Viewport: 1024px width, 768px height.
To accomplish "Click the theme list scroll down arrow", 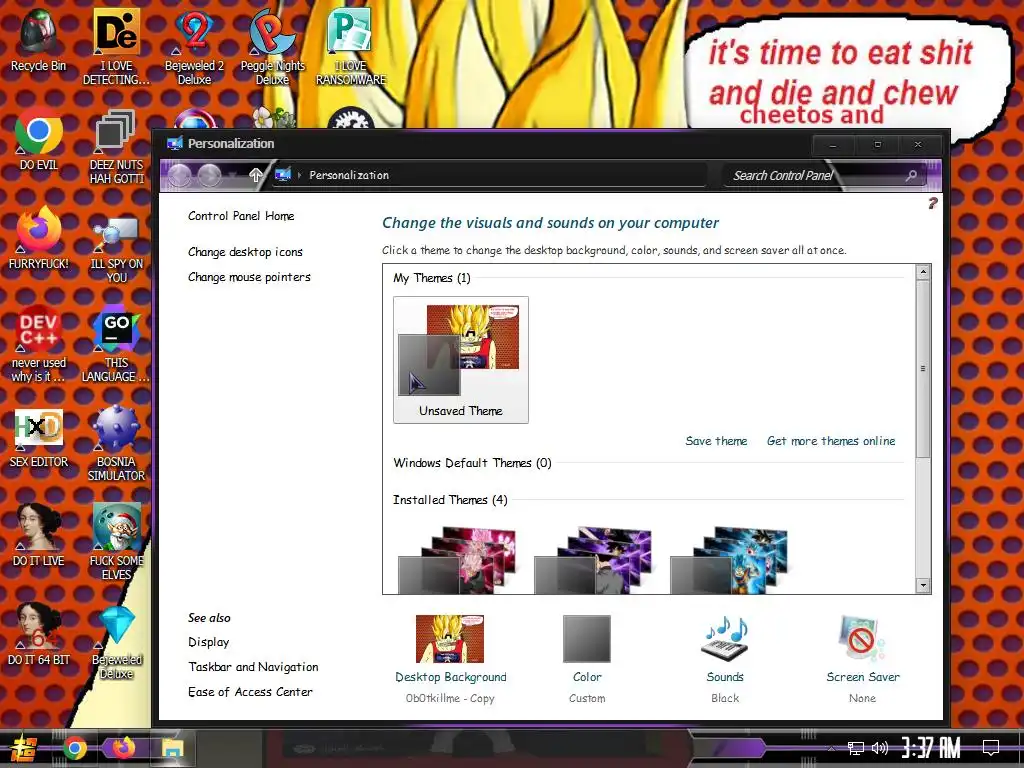I will click(x=923, y=585).
